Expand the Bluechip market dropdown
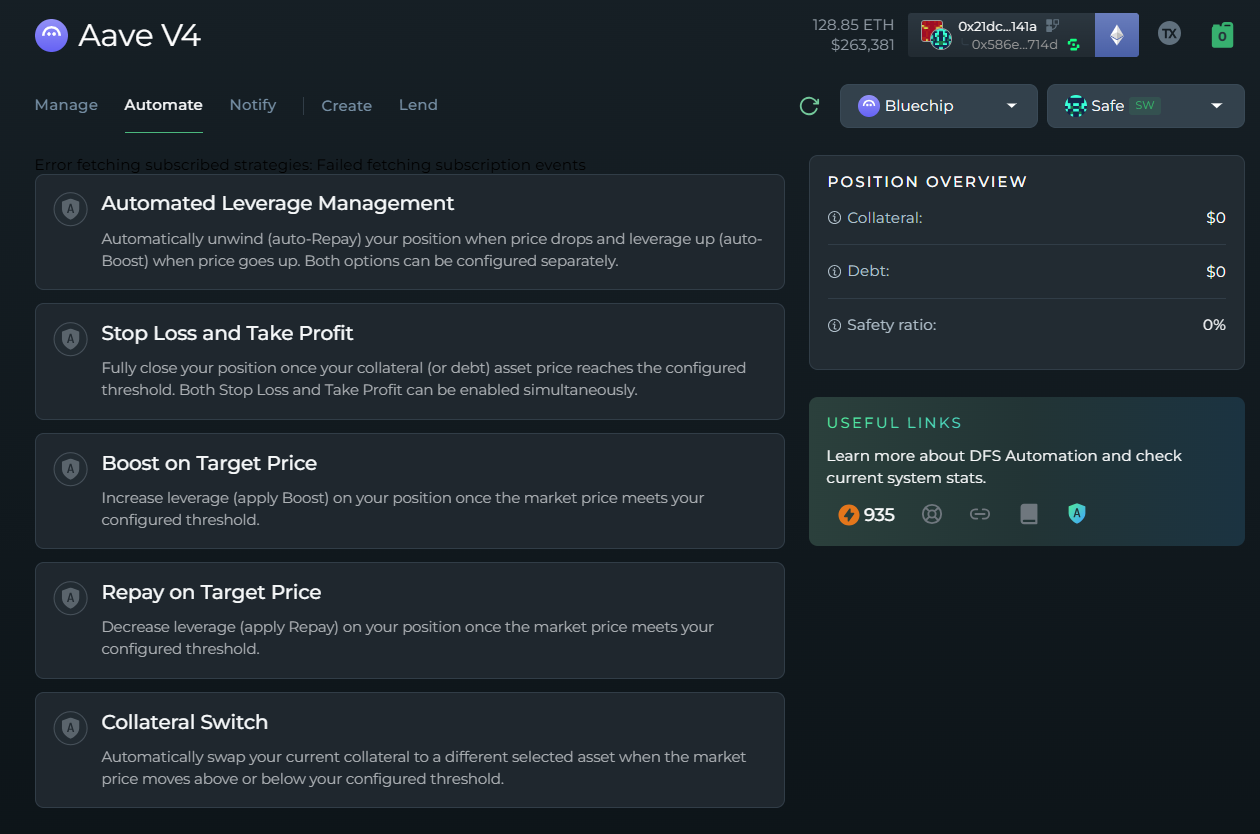 pyautogui.click(x=938, y=106)
